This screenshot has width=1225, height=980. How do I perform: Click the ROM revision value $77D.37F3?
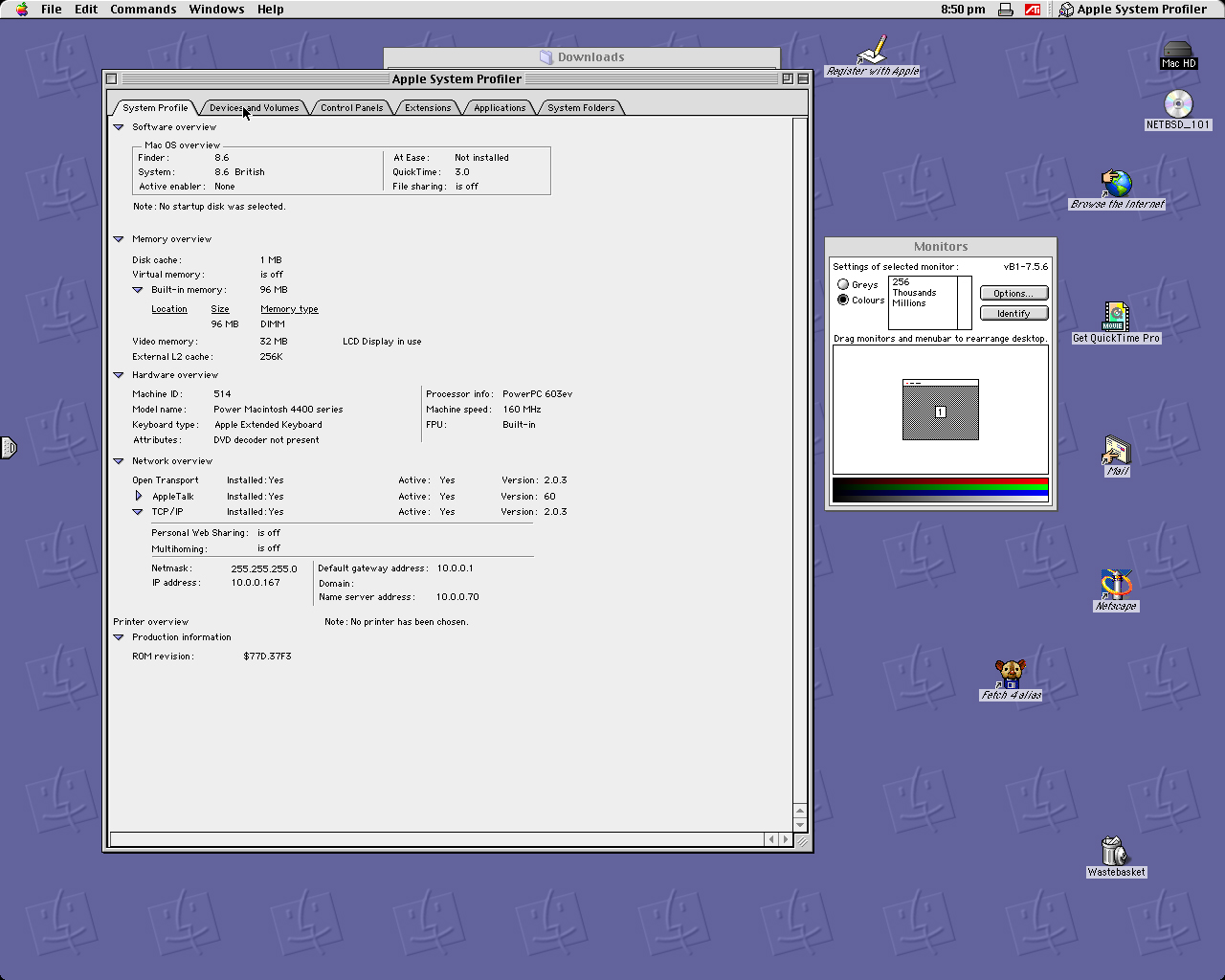(267, 657)
